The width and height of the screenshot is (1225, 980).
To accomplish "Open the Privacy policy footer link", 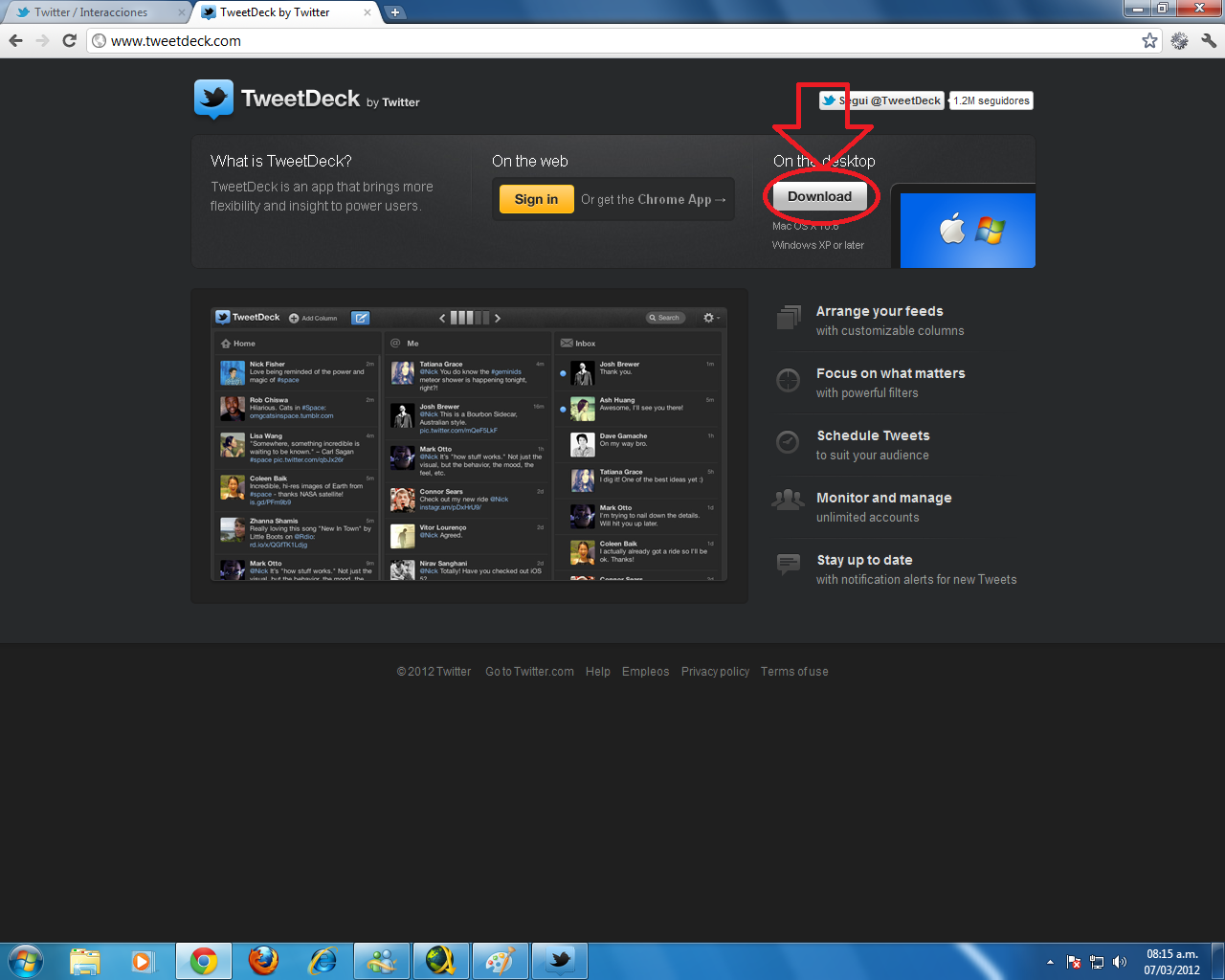I will pyautogui.click(x=715, y=671).
